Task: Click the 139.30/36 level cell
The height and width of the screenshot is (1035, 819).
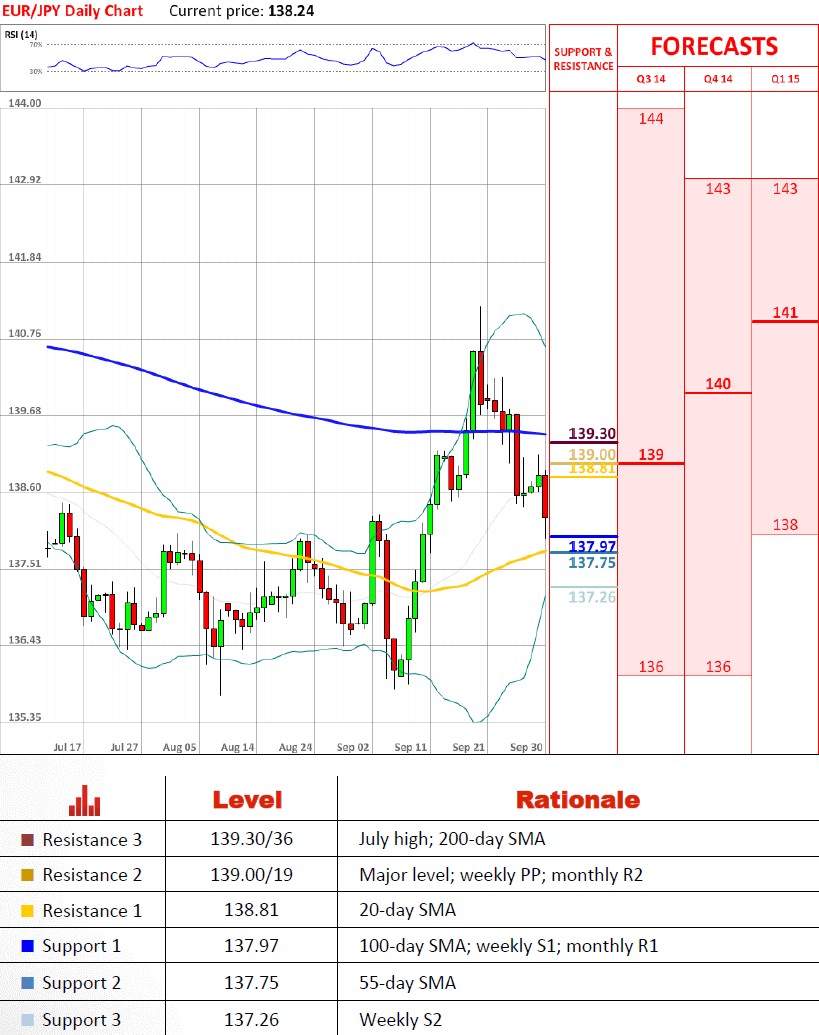Action: [251, 839]
